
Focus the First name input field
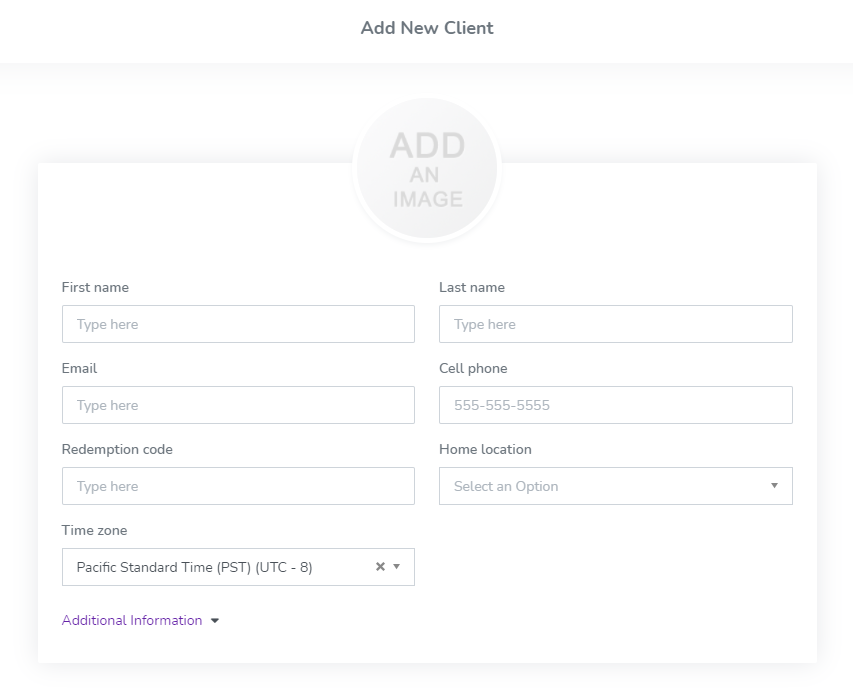click(x=238, y=324)
